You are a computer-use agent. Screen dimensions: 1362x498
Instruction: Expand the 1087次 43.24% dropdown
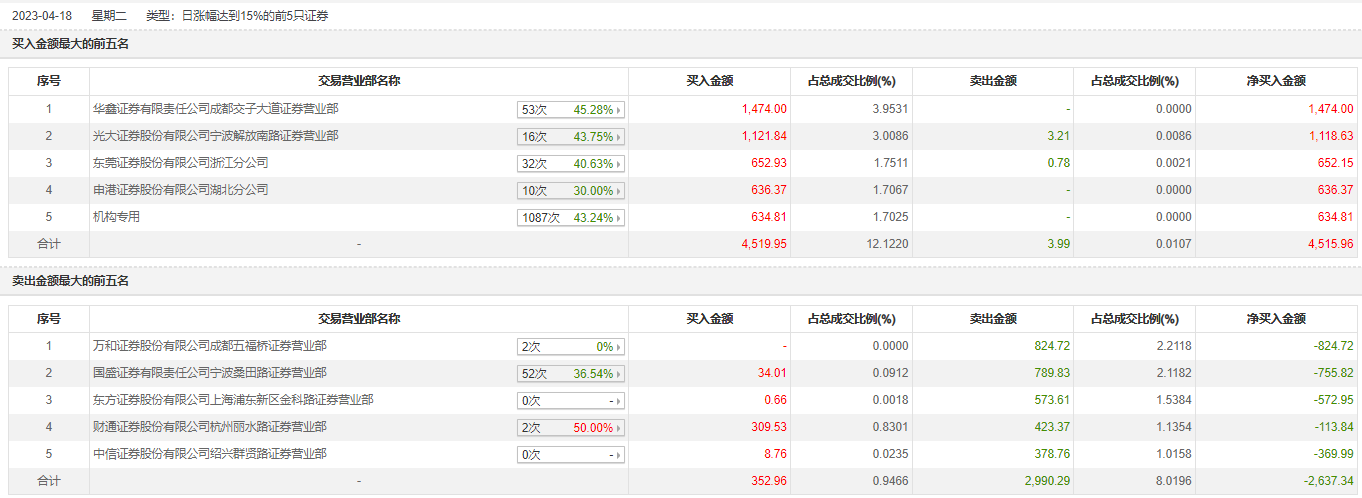point(571,218)
